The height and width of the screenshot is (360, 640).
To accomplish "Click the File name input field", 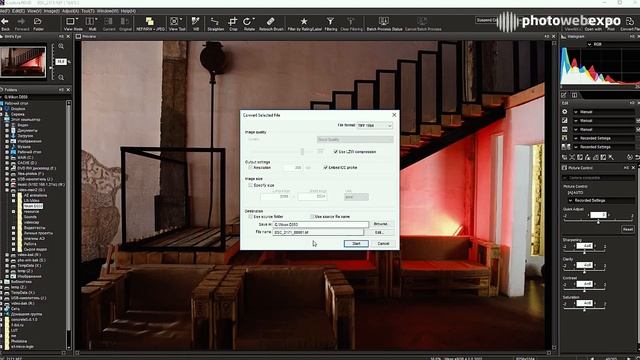I will click(318, 232).
